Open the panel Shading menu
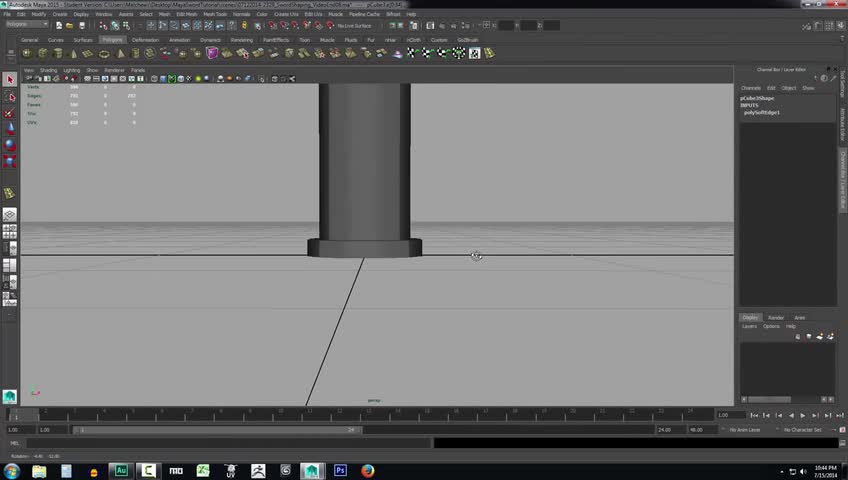848x480 pixels. (48, 70)
